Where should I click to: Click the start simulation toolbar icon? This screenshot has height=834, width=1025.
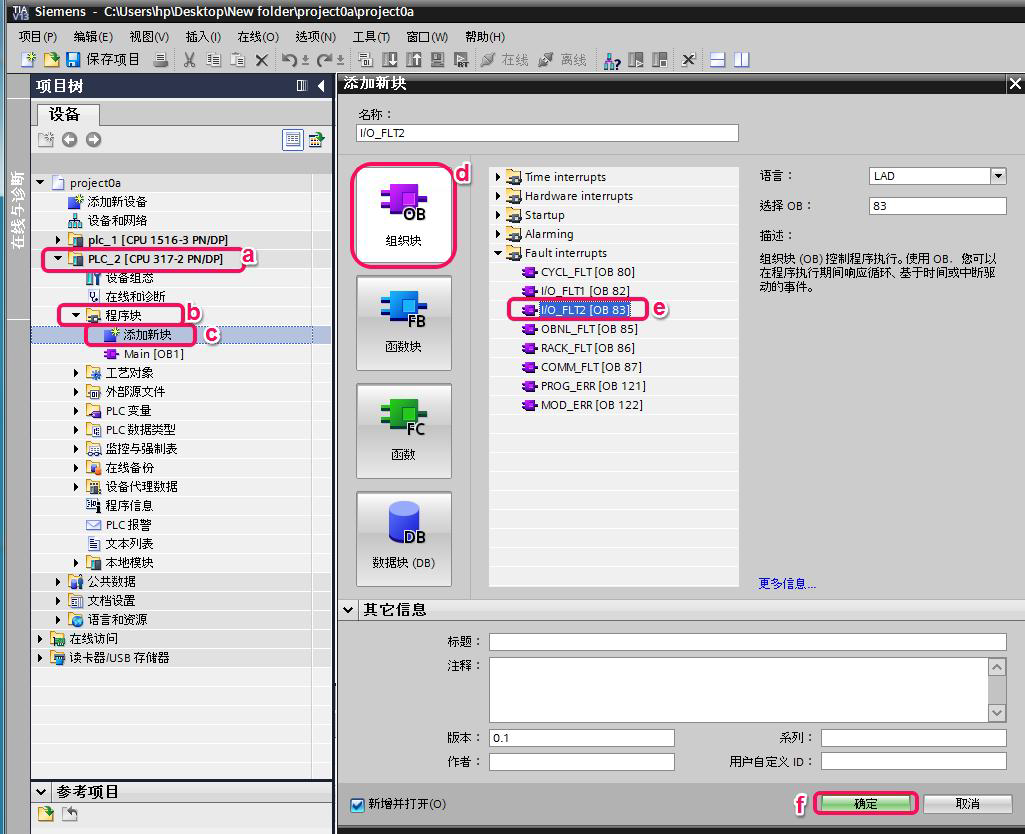click(437, 60)
